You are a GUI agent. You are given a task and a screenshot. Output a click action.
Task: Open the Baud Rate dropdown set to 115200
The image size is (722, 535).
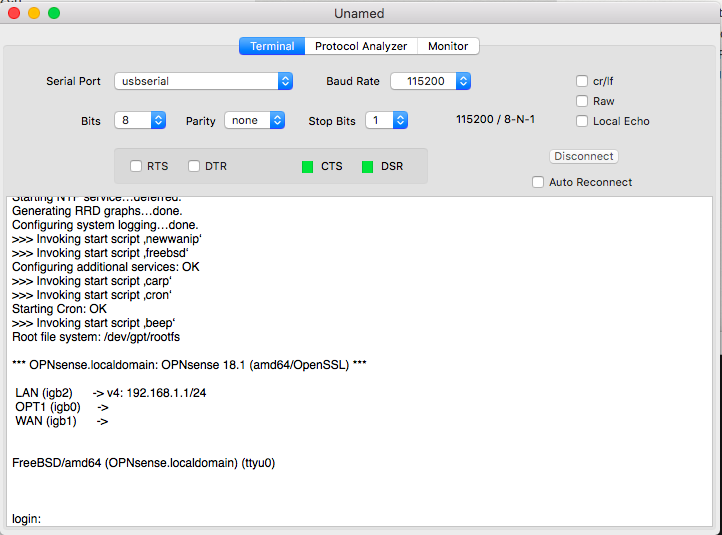coord(431,81)
